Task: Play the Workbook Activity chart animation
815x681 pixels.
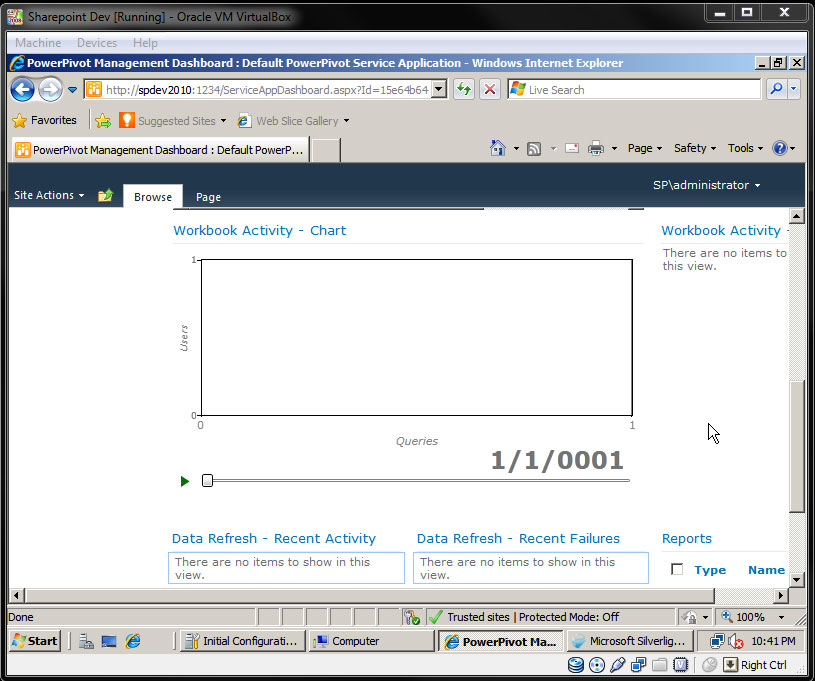Action: tap(185, 481)
